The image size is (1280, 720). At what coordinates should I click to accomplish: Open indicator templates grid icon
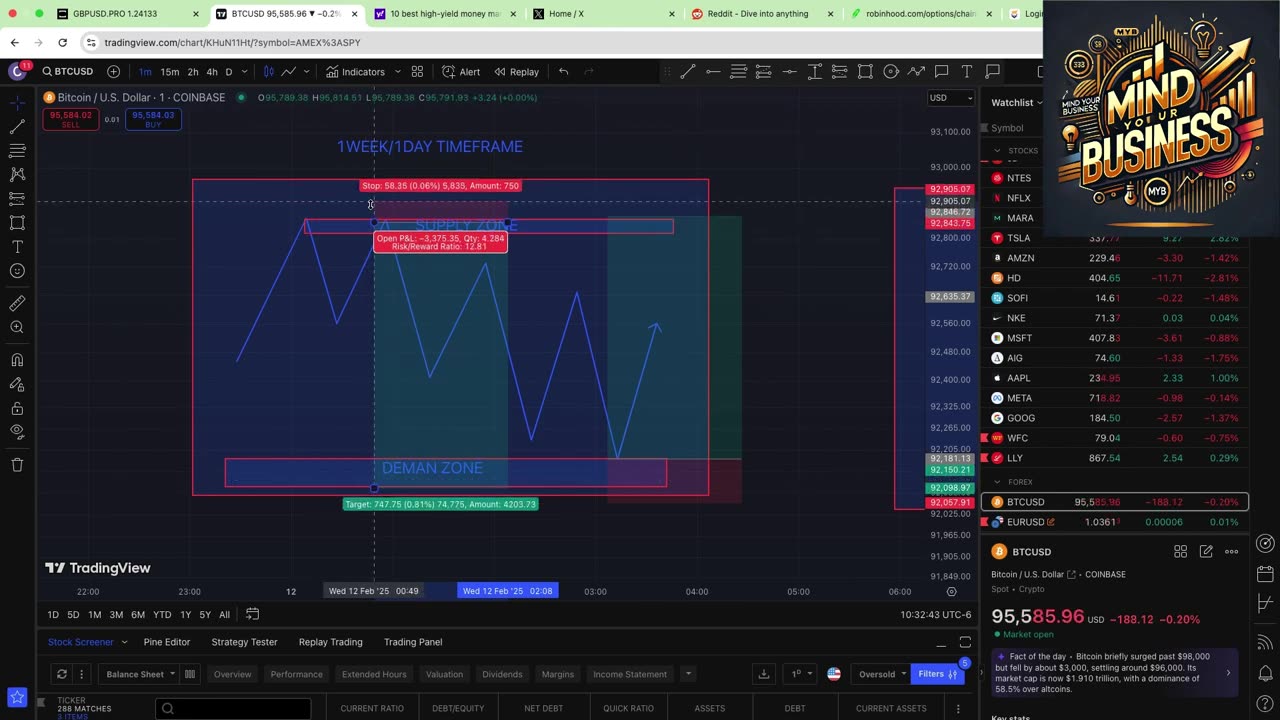point(417,72)
